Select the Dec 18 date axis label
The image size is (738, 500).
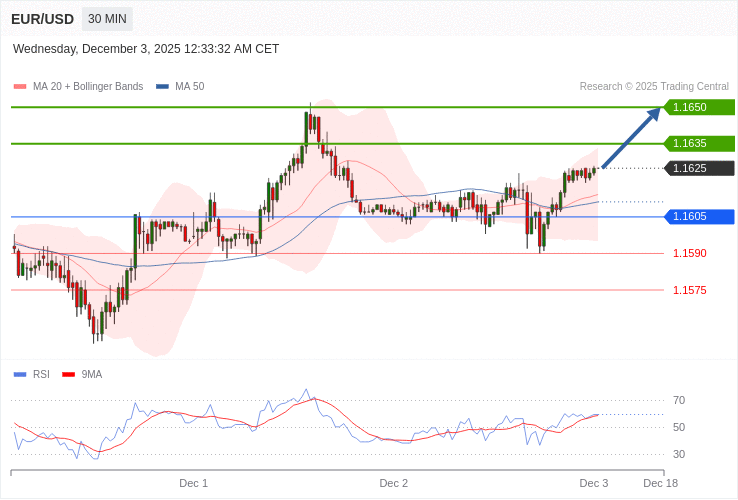[660, 483]
